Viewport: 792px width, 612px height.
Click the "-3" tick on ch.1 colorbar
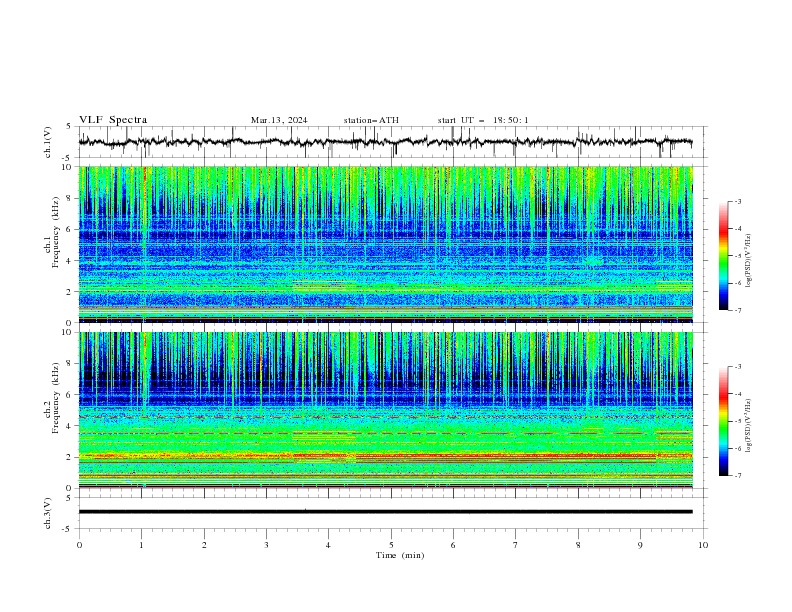737,201
